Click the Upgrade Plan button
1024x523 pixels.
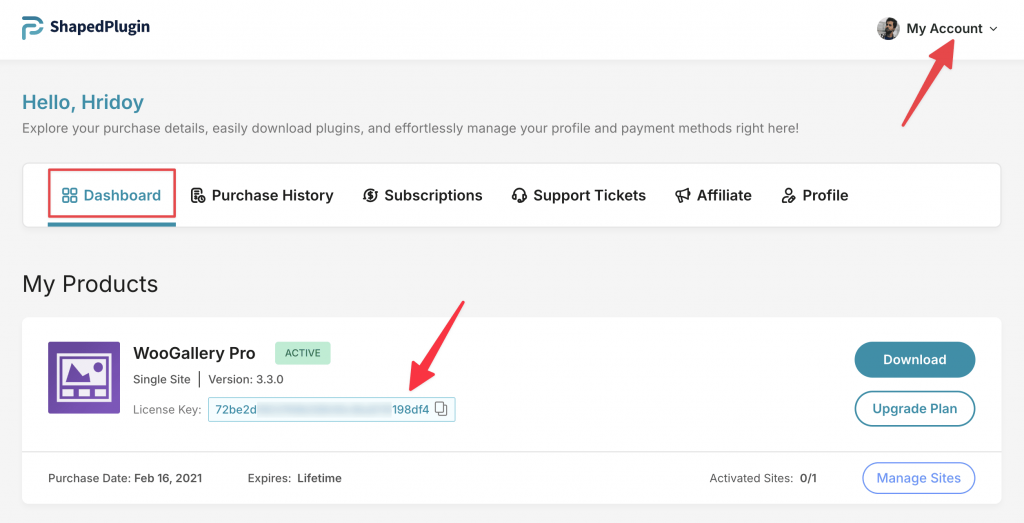[x=914, y=409]
